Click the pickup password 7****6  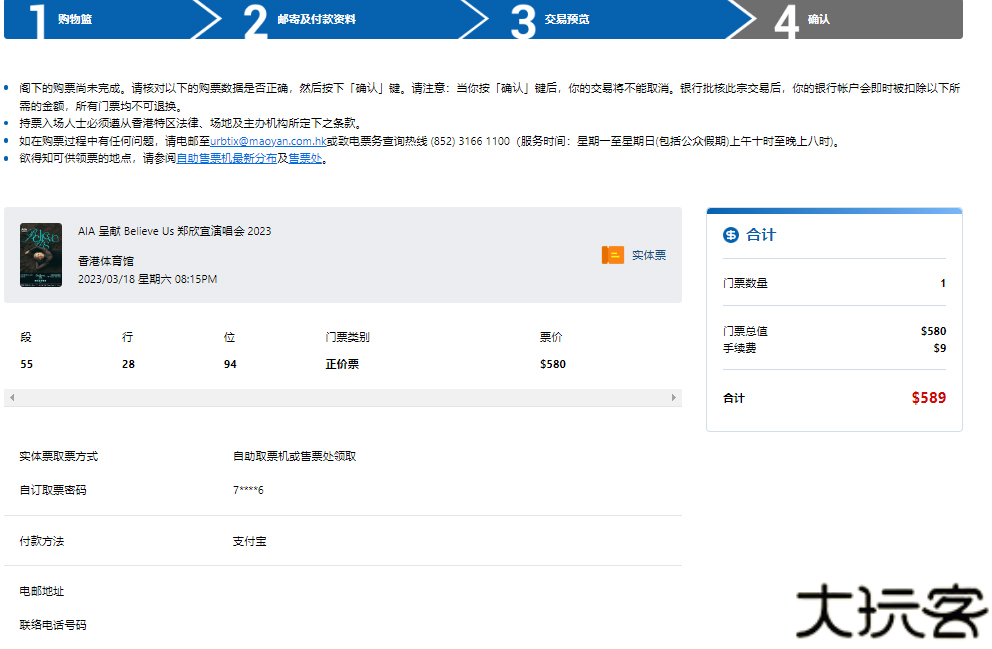248,490
